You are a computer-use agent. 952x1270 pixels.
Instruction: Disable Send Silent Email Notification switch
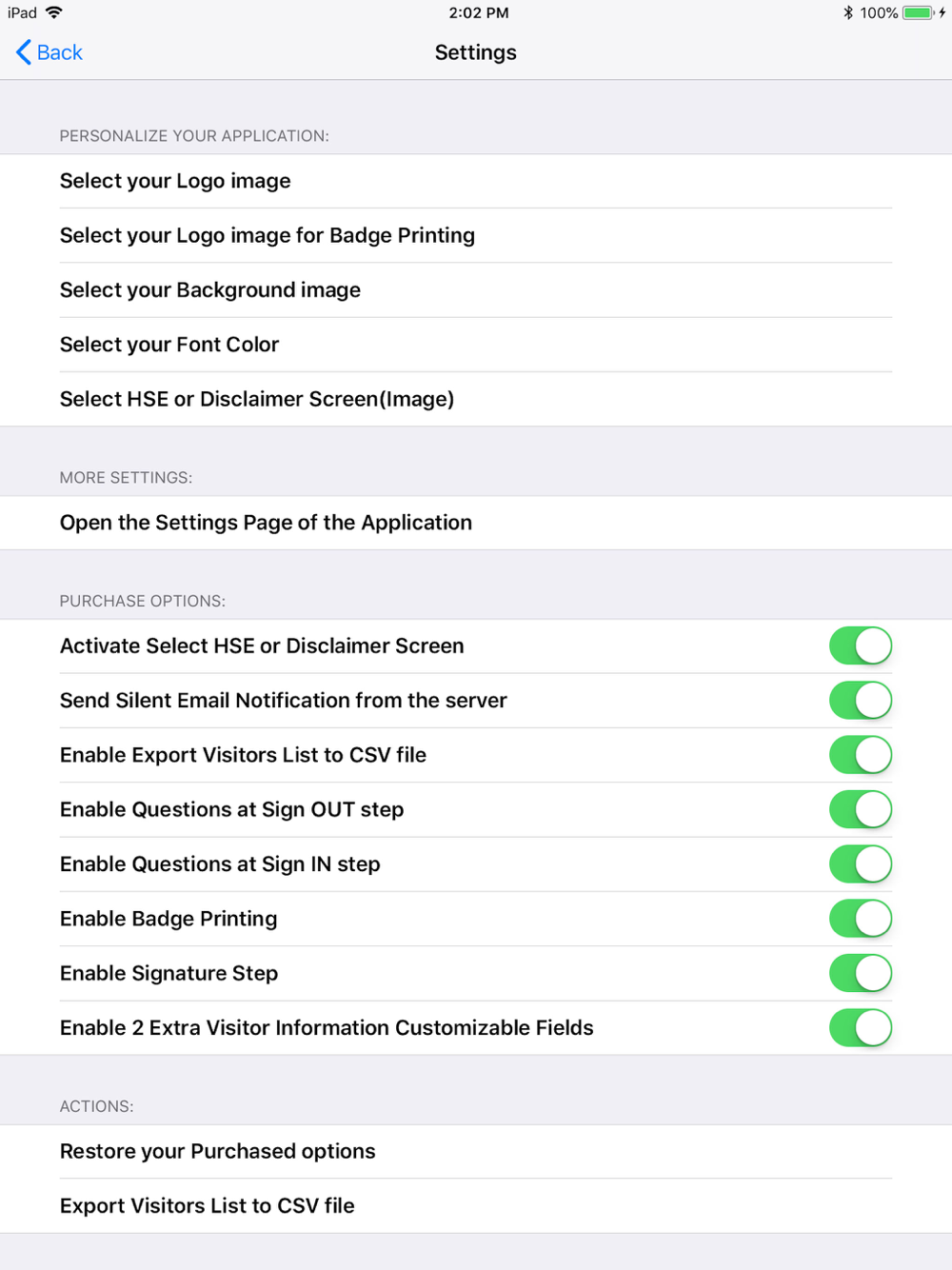861,701
